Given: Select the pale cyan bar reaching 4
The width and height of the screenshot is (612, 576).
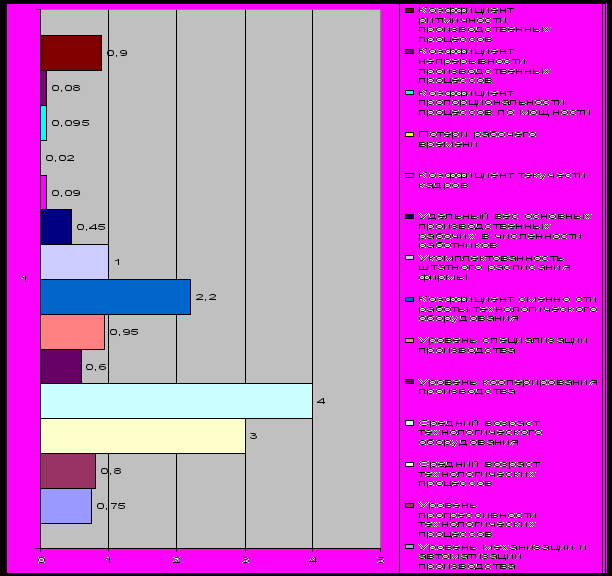Looking at the screenshot, I should [x=176, y=401].
